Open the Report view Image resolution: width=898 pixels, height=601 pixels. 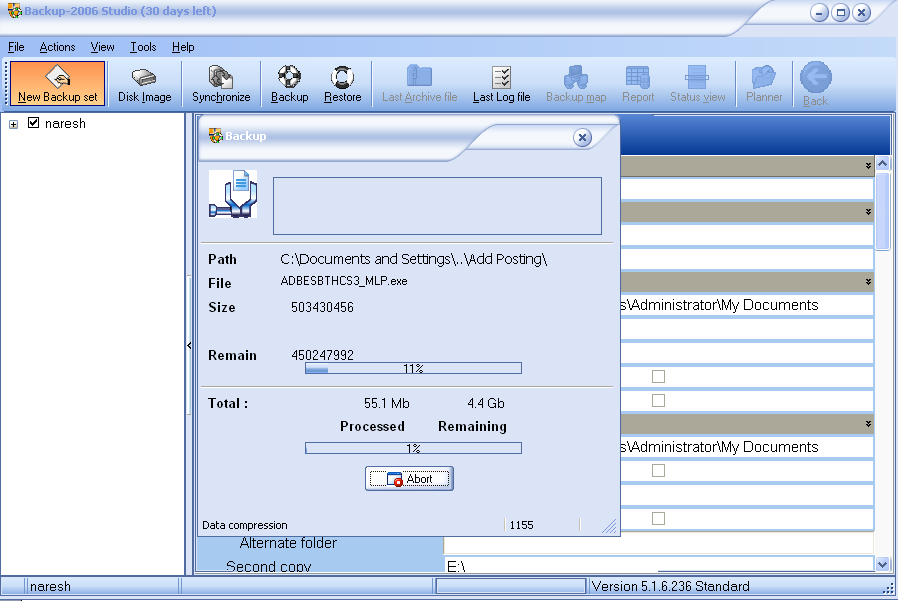(638, 84)
